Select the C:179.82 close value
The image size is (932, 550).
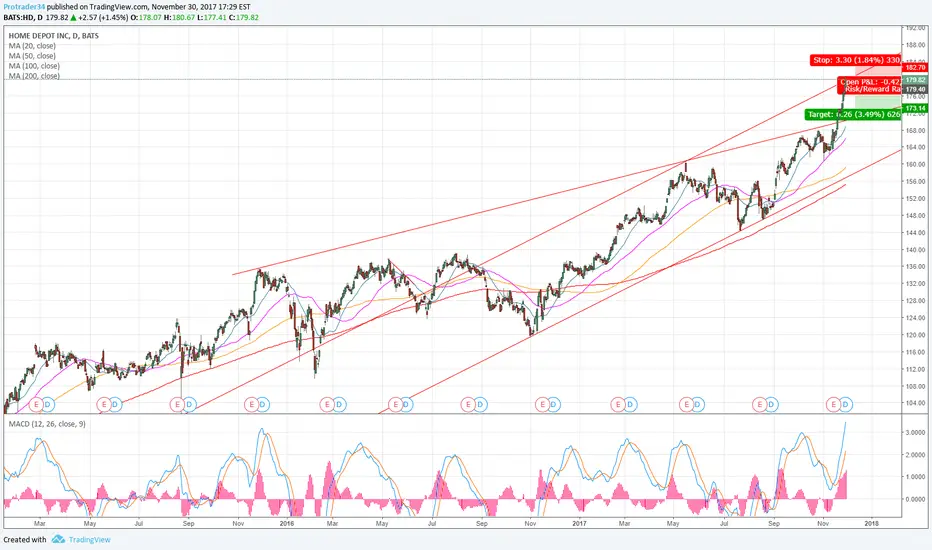(243, 18)
